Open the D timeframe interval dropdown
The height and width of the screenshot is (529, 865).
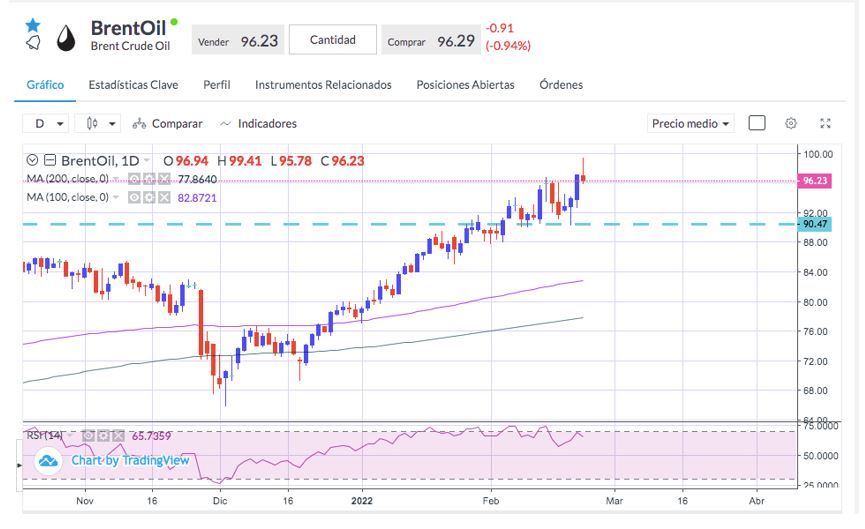click(x=46, y=124)
